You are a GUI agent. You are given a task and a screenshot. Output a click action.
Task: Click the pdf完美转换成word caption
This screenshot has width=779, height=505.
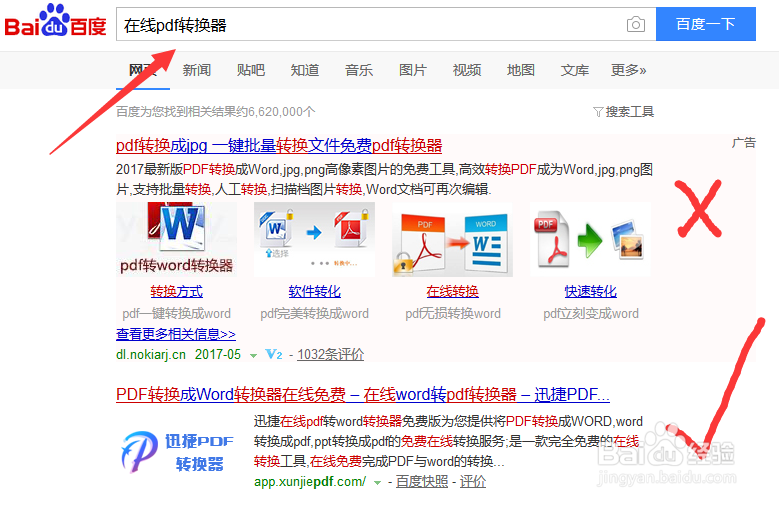pos(314,314)
